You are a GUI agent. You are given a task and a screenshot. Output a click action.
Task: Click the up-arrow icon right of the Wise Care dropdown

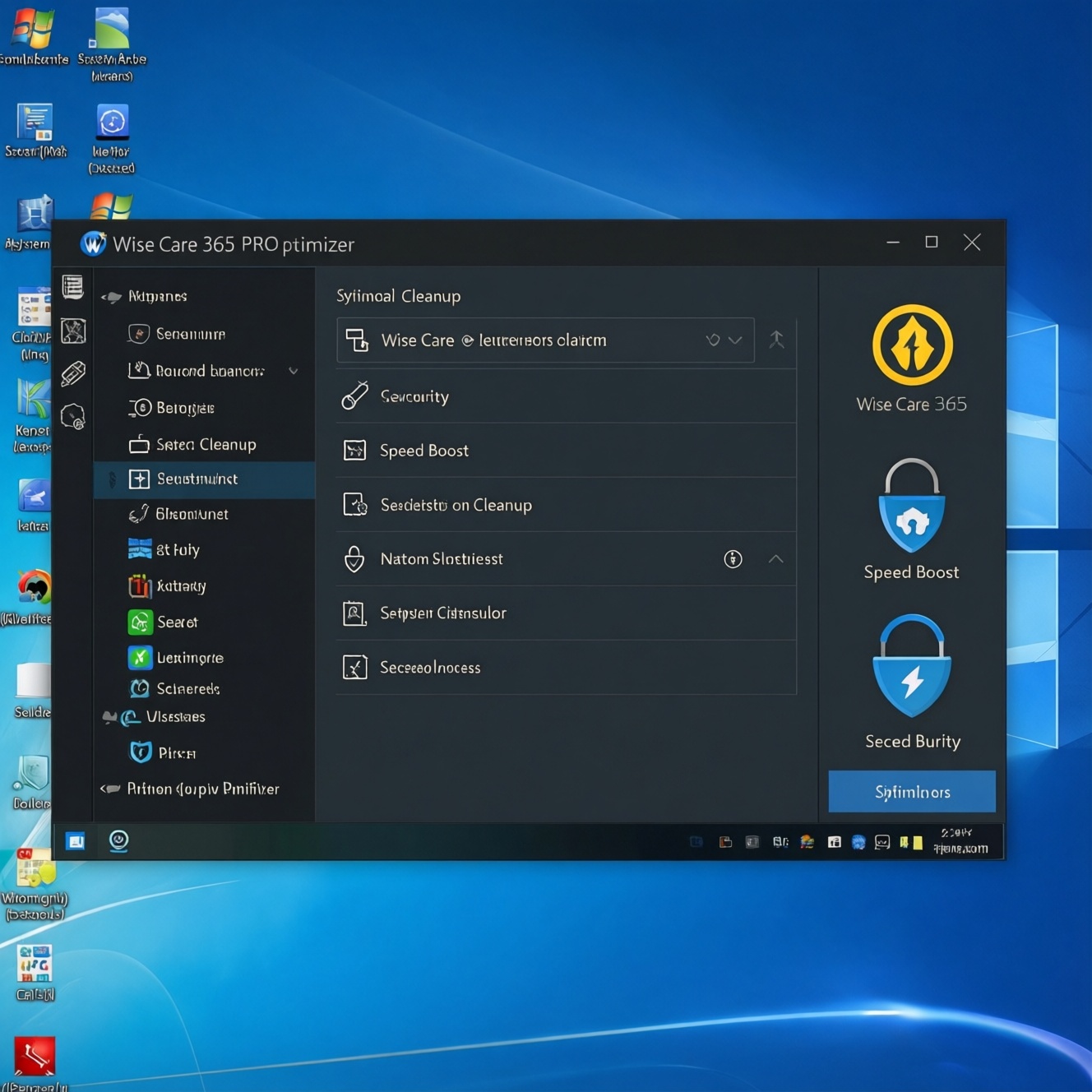(776, 340)
